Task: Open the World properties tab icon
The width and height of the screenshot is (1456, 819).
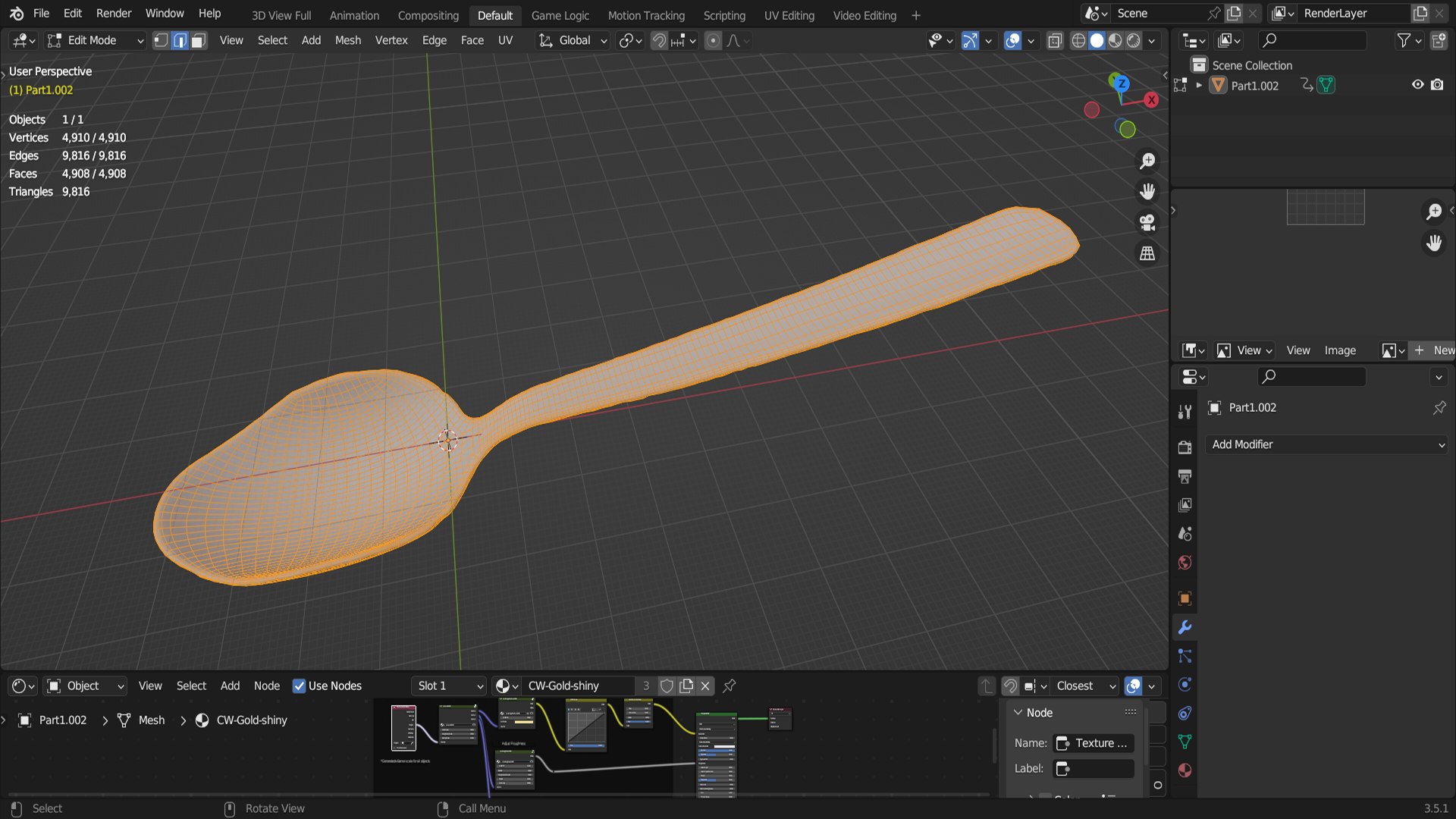Action: 1185,563
